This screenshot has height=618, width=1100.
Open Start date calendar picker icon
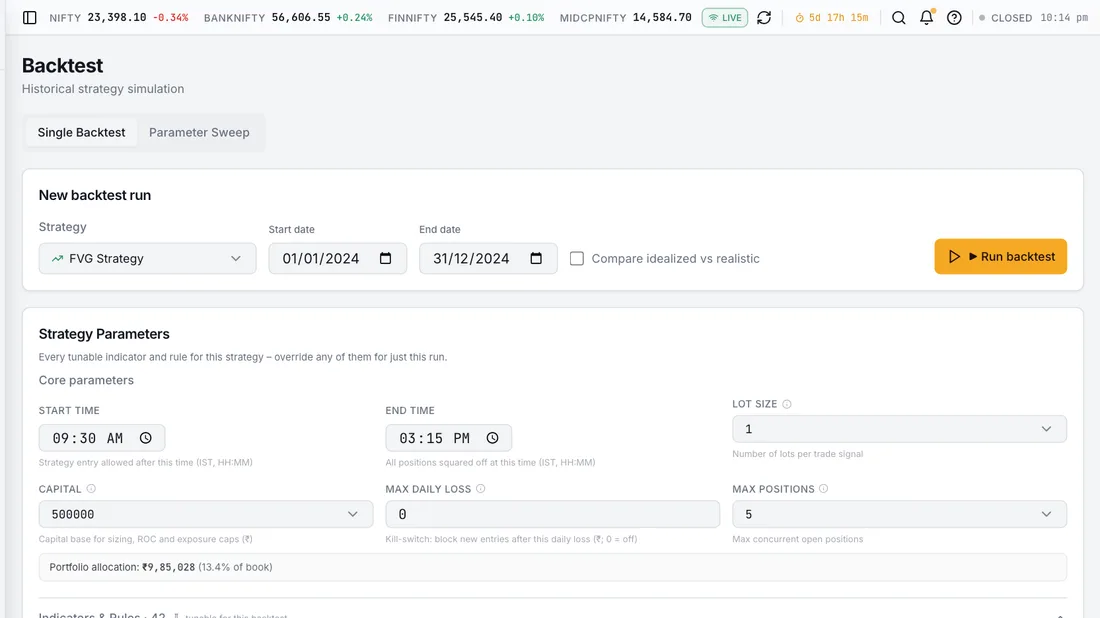[385, 258]
